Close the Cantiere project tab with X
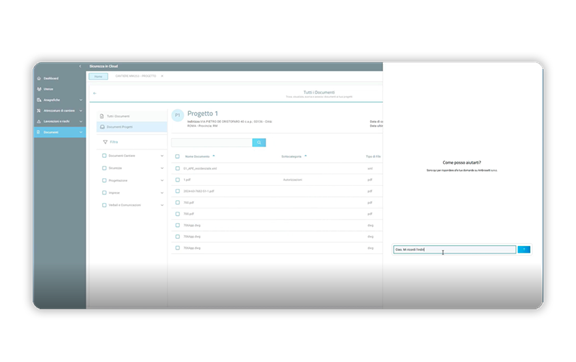The height and width of the screenshot is (362, 576). (x=162, y=76)
